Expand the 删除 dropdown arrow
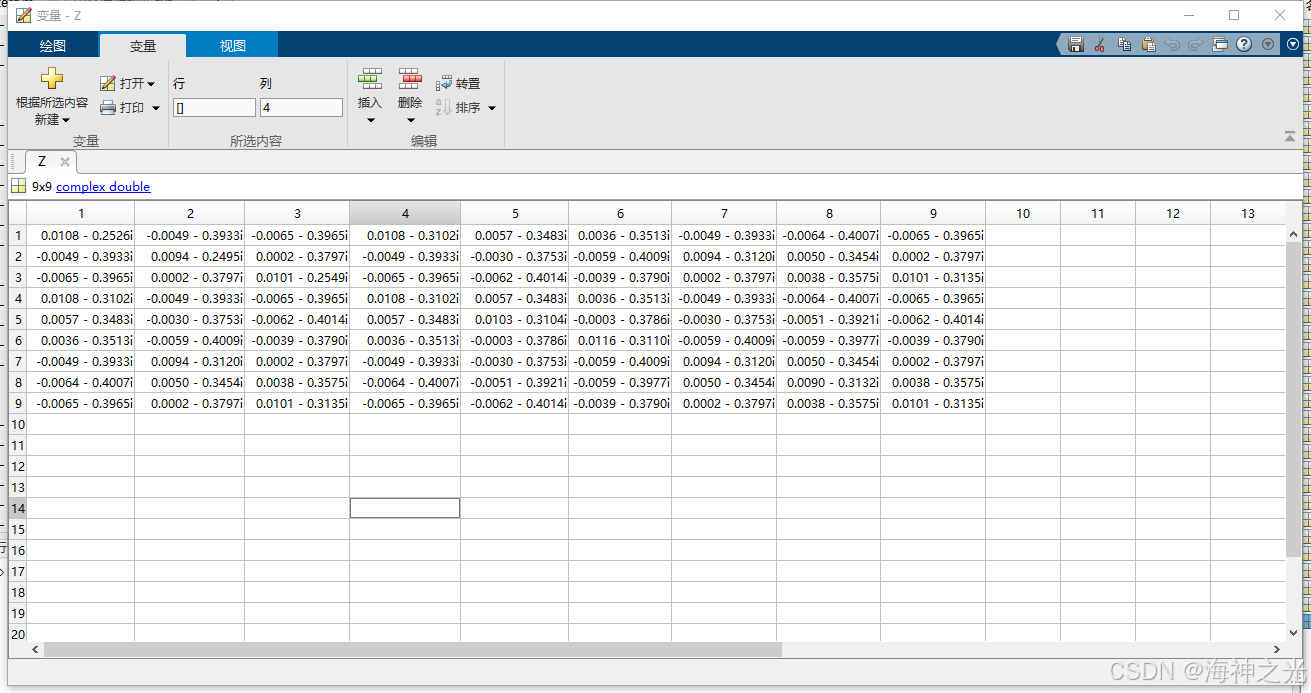The height and width of the screenshot is (693, 1311). pyautogui.click(x=410, y=121)
